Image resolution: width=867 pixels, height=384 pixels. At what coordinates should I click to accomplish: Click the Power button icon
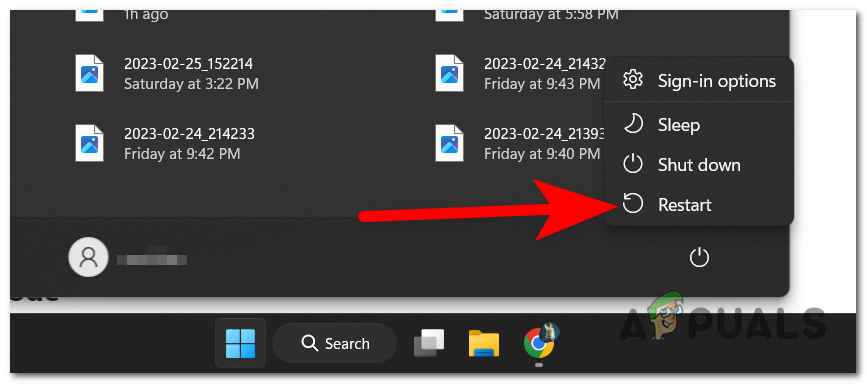click(x=699, y=258)
